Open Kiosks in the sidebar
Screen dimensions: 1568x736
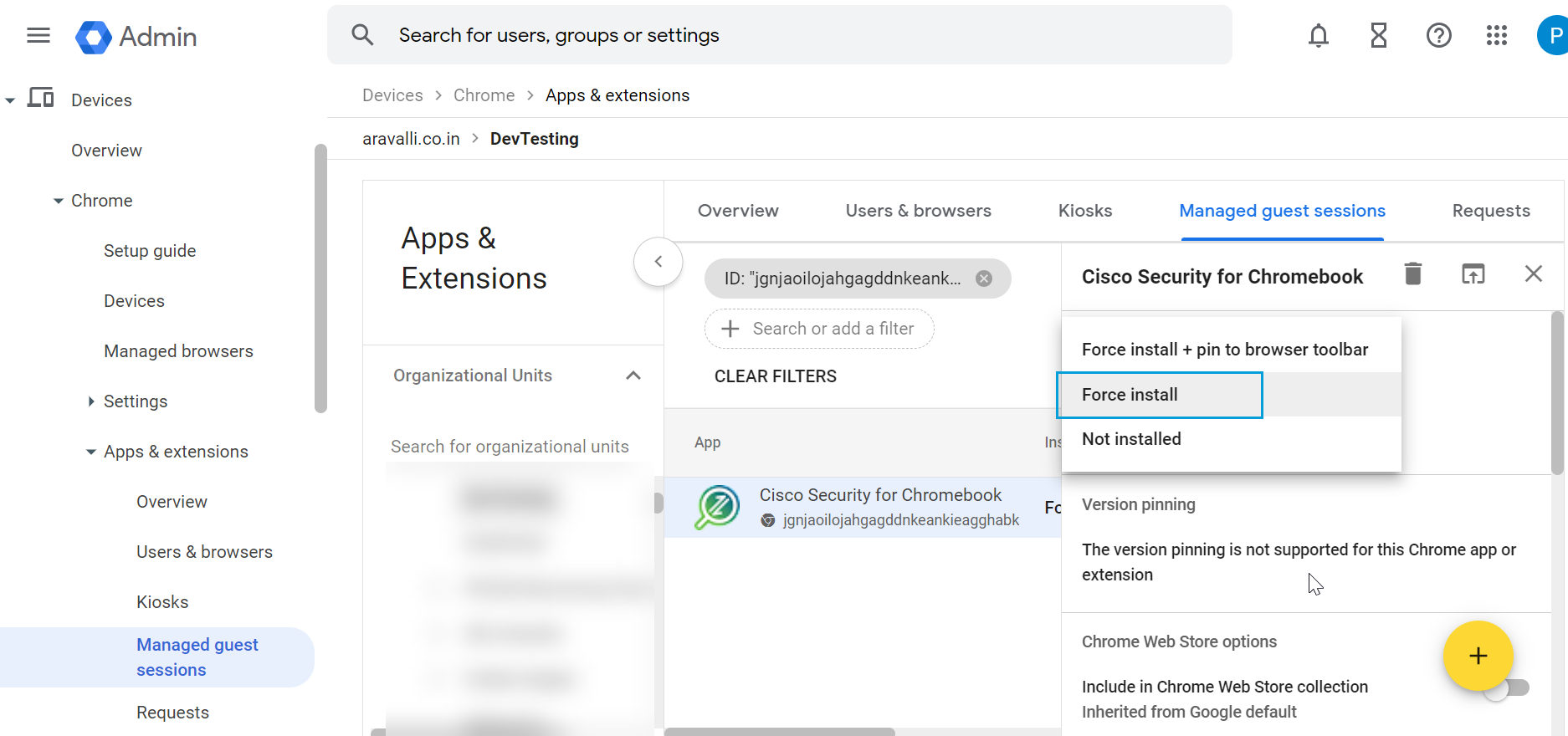[162, 602]
